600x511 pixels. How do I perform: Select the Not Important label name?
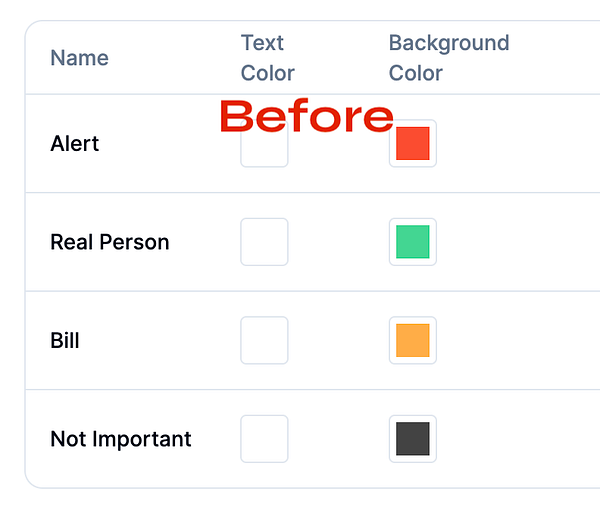point(121,439)
